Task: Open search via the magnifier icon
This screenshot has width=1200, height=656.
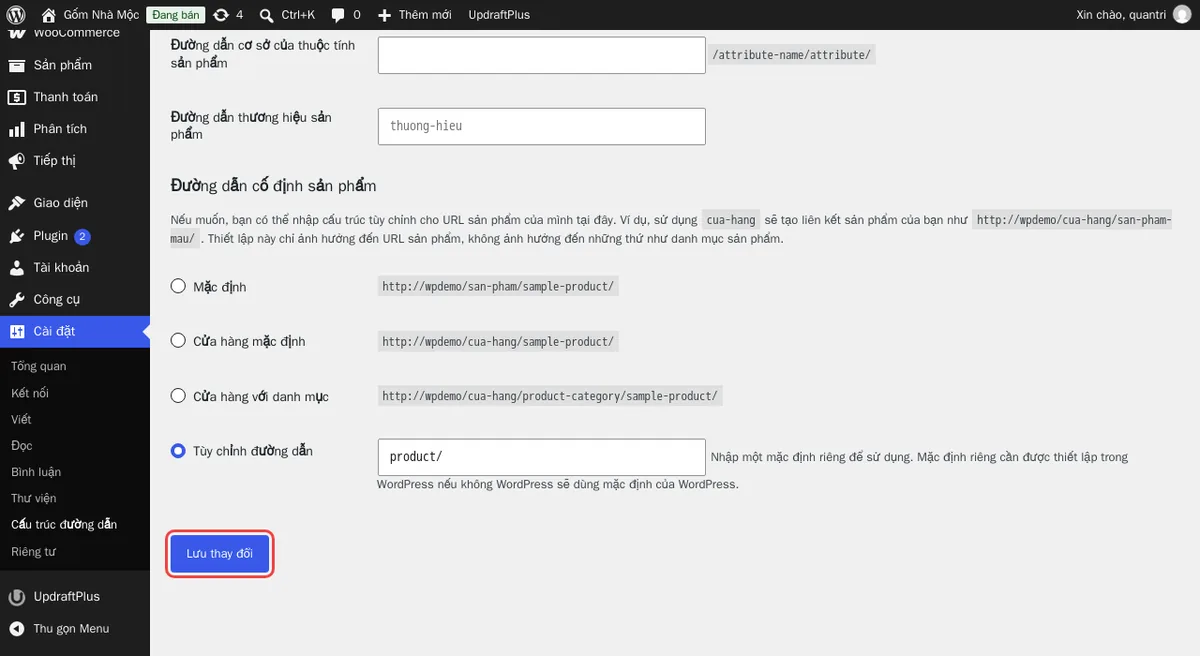Action: (266, 15)
